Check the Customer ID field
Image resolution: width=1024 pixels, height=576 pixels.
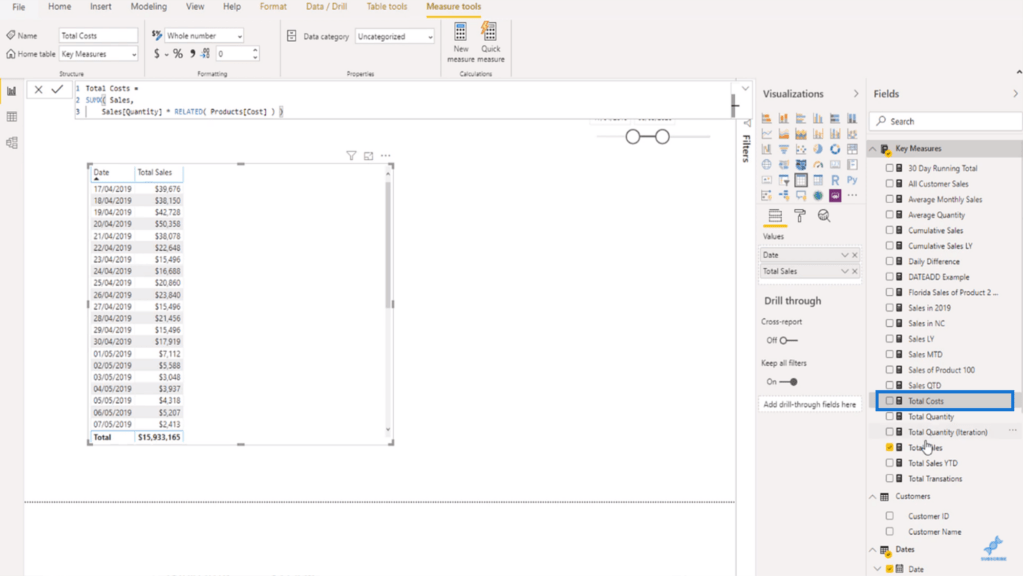pos(889,516)
